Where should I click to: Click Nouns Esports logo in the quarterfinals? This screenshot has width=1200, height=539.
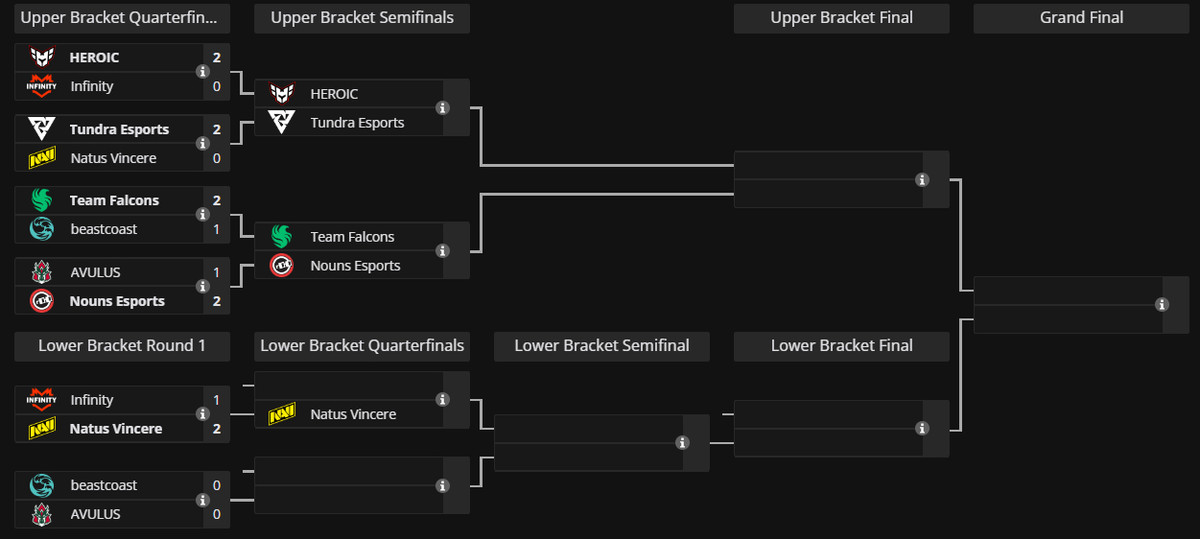point(41,301)
